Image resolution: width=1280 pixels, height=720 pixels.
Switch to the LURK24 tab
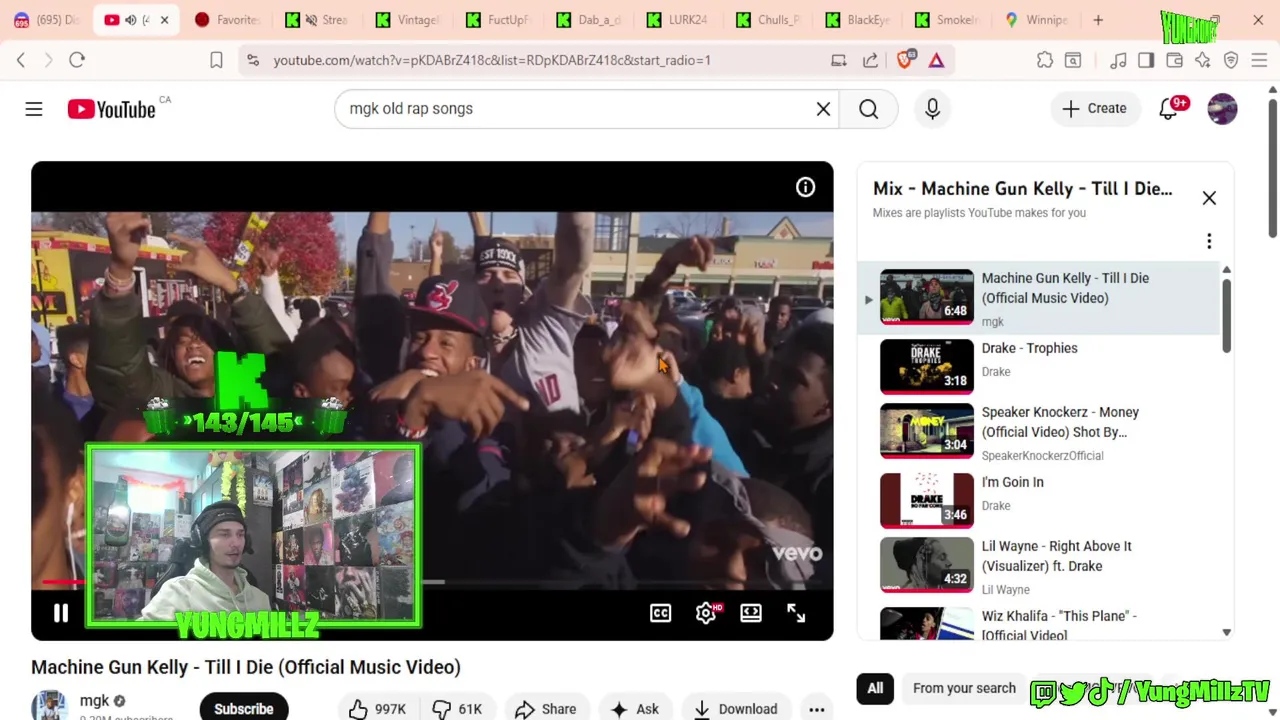[678, 20]
